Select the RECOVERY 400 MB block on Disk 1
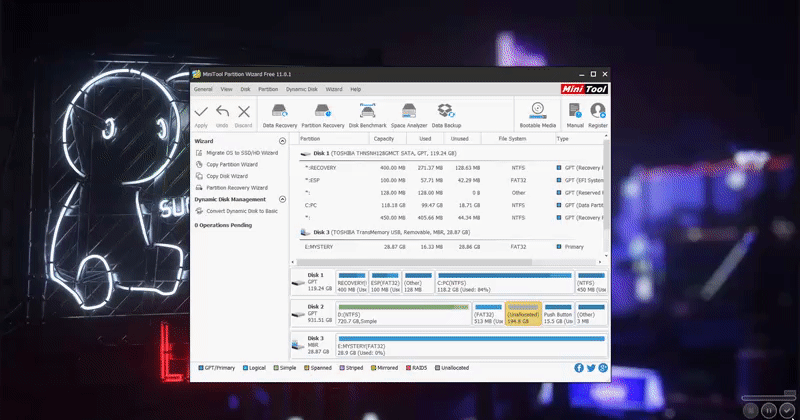Image resolution: width=800 pixels, height=420 pixels. 352,282
